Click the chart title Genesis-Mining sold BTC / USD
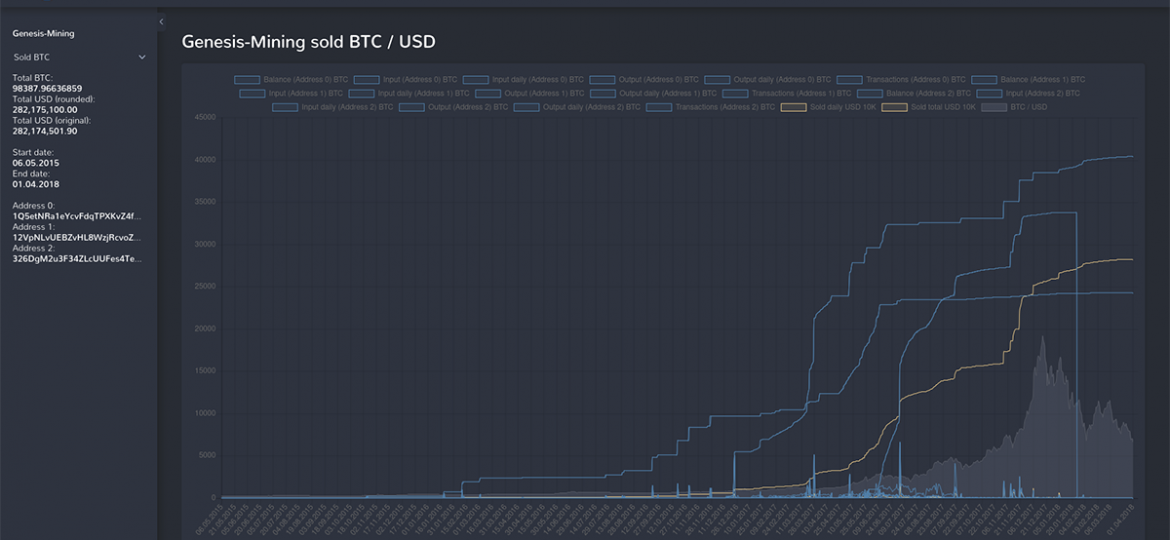The height and width of the screenshot is (540, 1170). (309, 43)
